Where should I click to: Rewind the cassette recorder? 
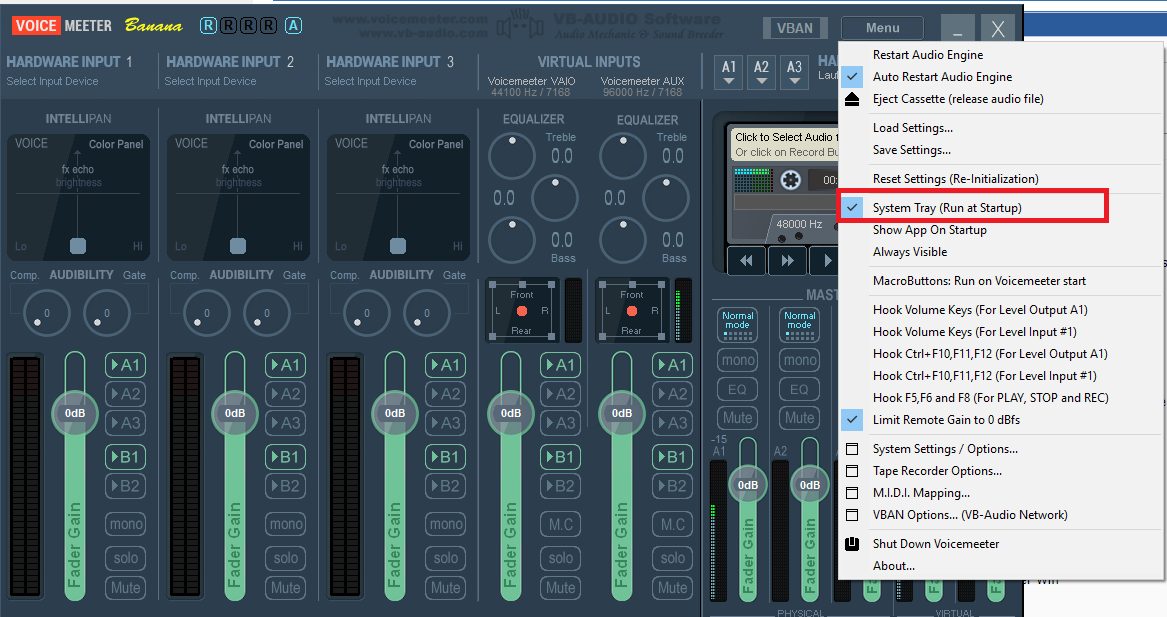click(x=746, y=260)
